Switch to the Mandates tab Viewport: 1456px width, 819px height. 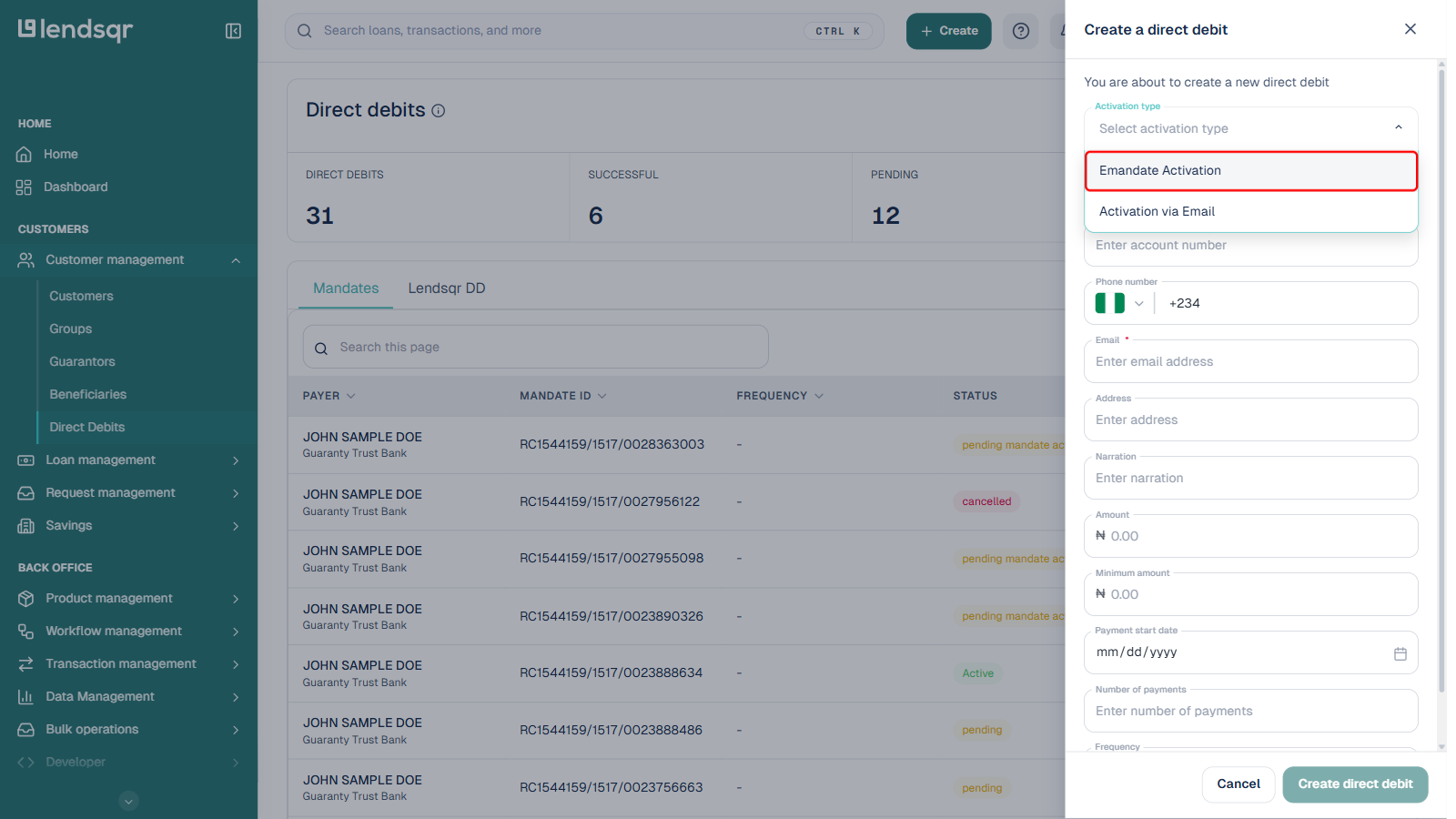click(346, 288)
